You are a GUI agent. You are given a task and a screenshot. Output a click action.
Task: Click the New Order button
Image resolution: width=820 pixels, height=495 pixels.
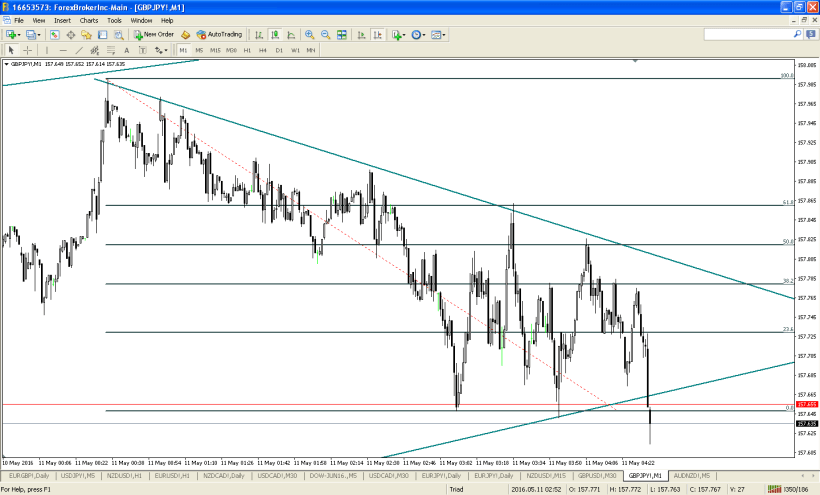click(x=154, y=34)
